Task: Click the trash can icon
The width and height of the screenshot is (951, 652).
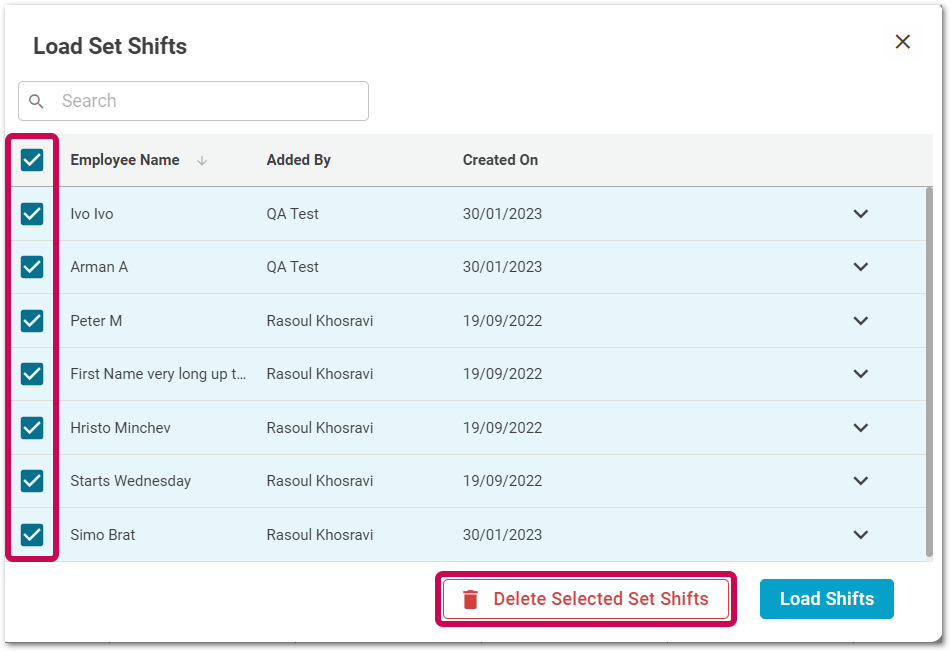Action: (470, 599)
